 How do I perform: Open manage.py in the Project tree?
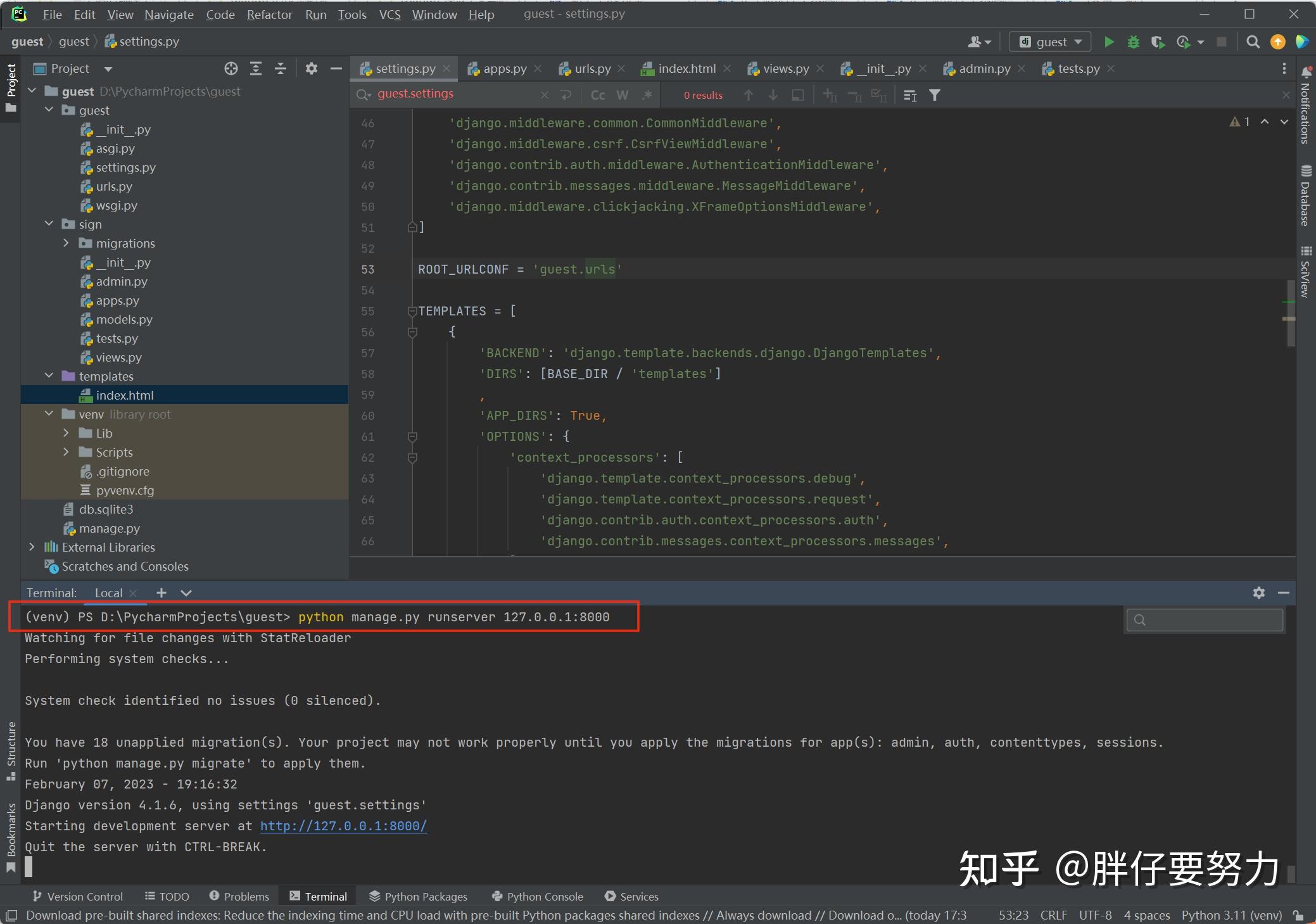109,528
